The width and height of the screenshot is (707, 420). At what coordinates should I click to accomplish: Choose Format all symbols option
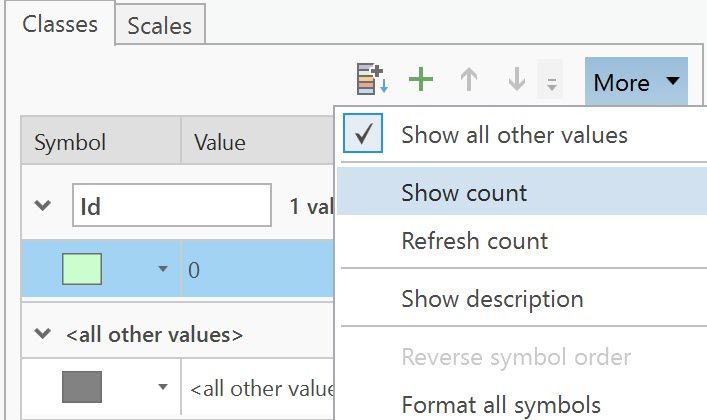(x=501, y=405)
